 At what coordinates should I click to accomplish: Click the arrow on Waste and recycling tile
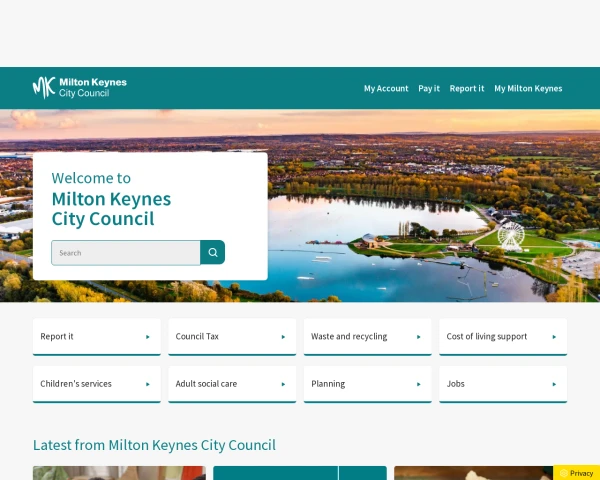[419, 337]
